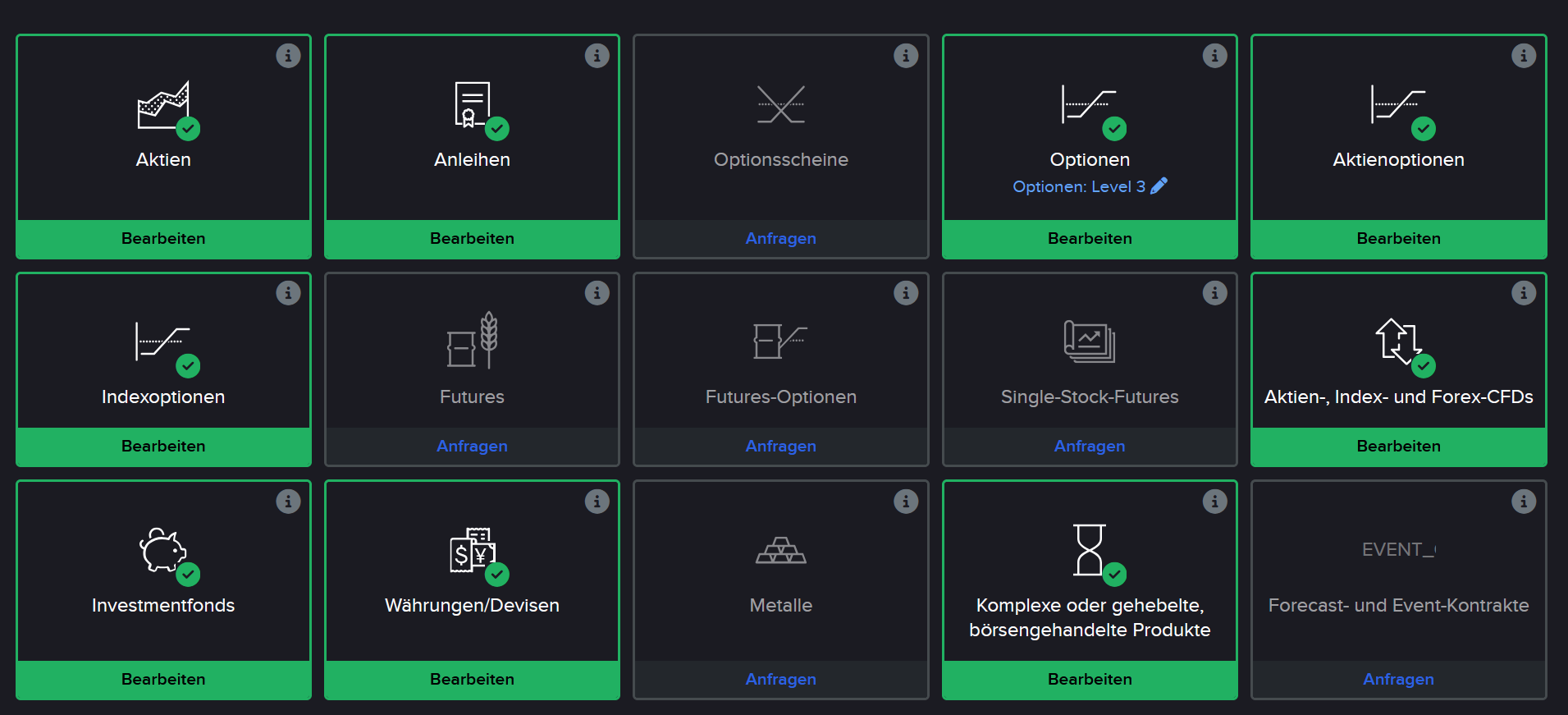
Task: Click the Single-Stock-Futures chart icon
Action: tap(1090, 341)
